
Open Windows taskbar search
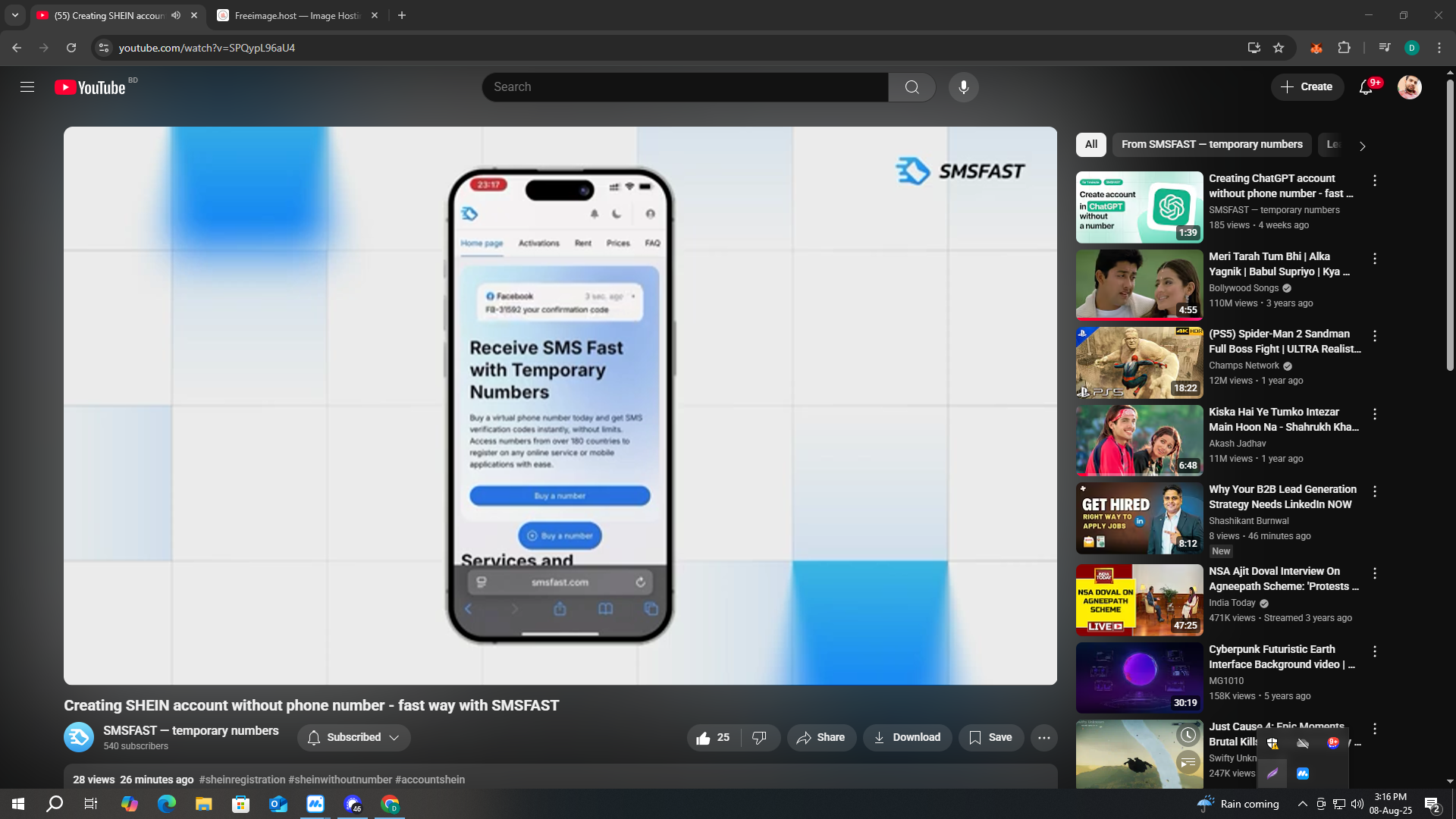[x=55, y=804]
